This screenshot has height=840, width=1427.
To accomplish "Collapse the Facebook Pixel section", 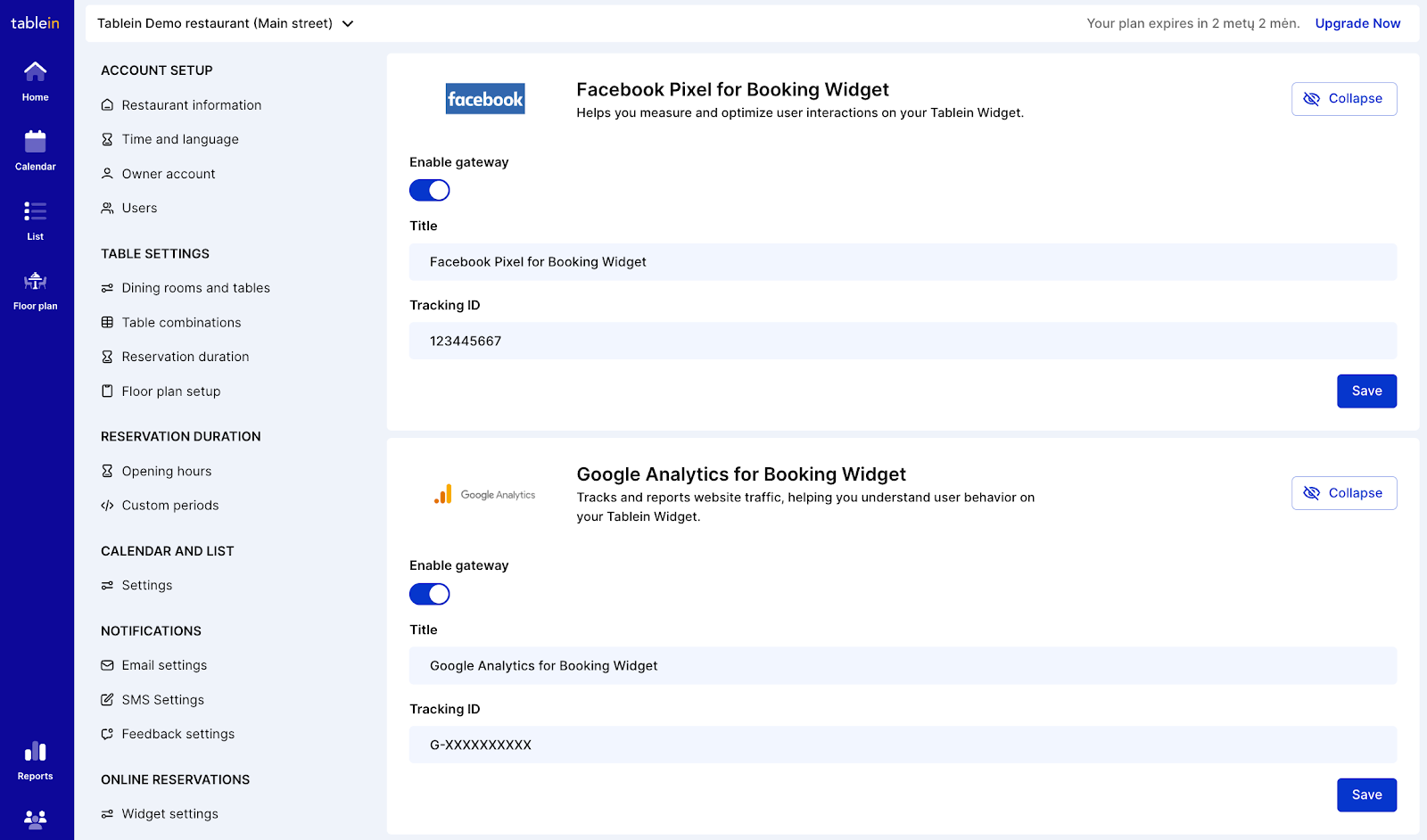I will tap(1344, 99).
